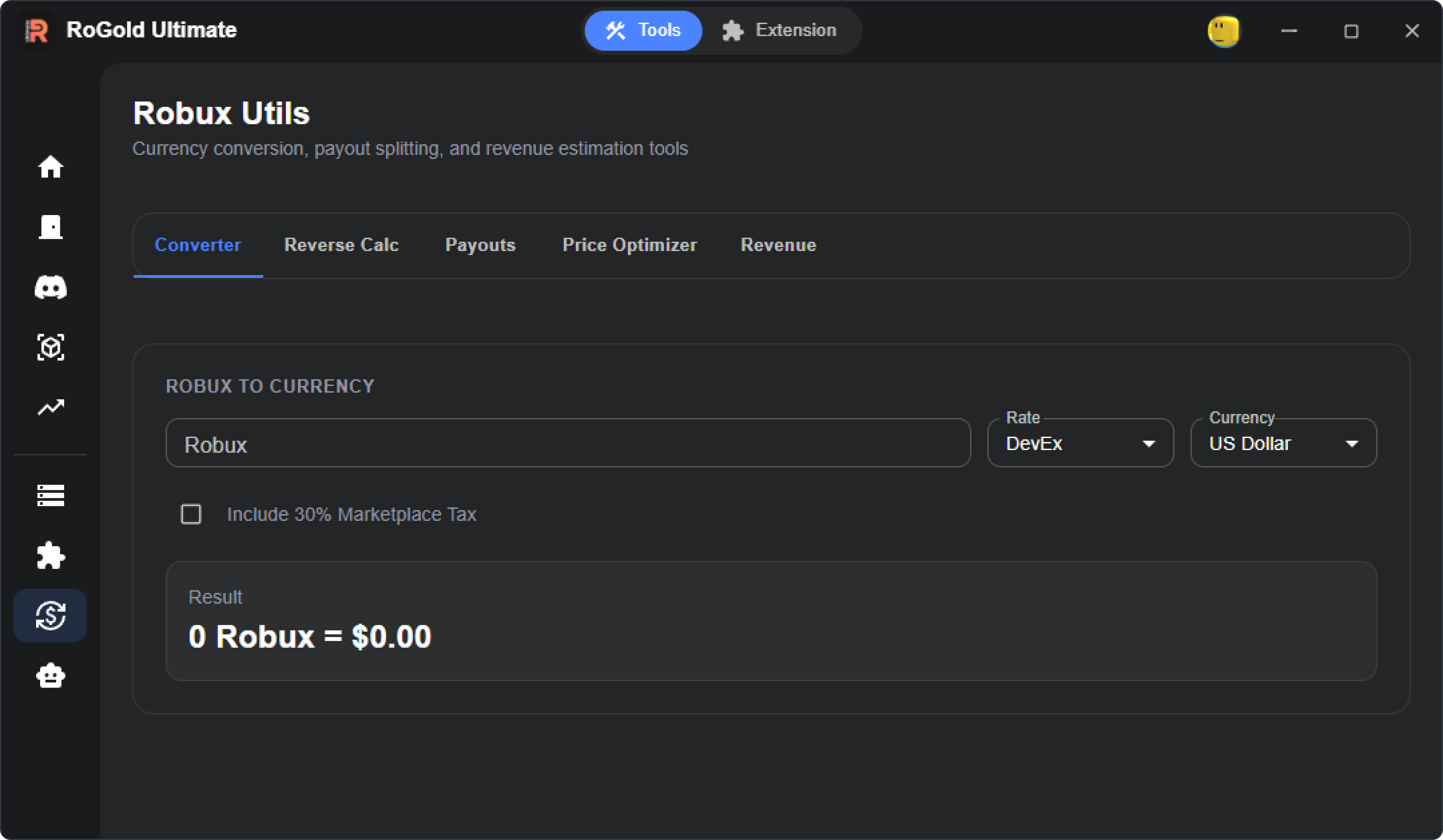Click the RoGold Ultimate logo

pyautogui.click(x=36, y=31)
